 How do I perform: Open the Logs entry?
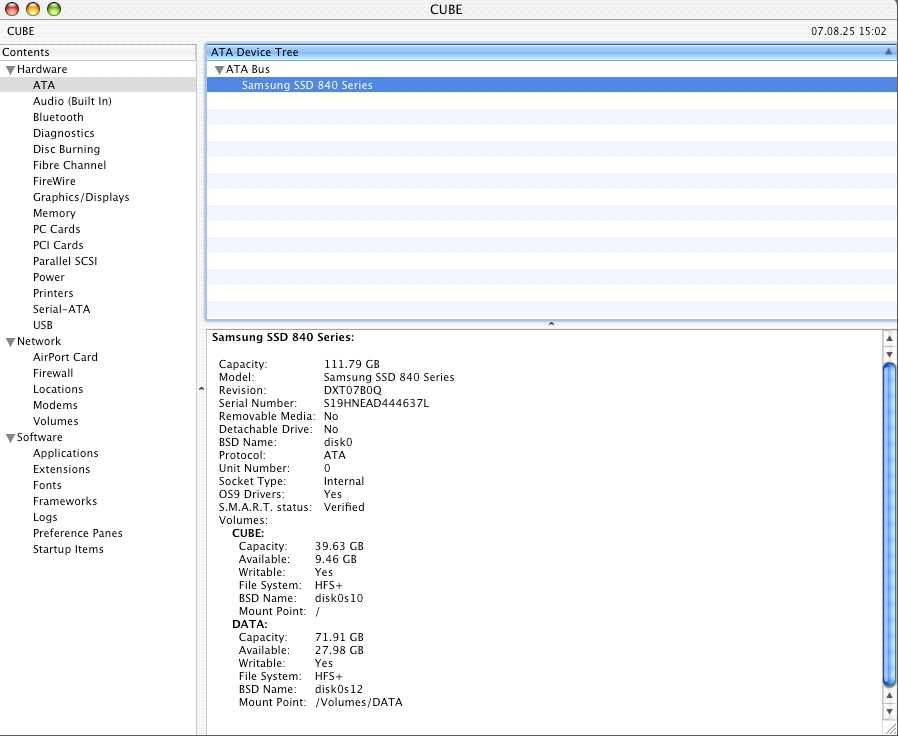(45, 518)
